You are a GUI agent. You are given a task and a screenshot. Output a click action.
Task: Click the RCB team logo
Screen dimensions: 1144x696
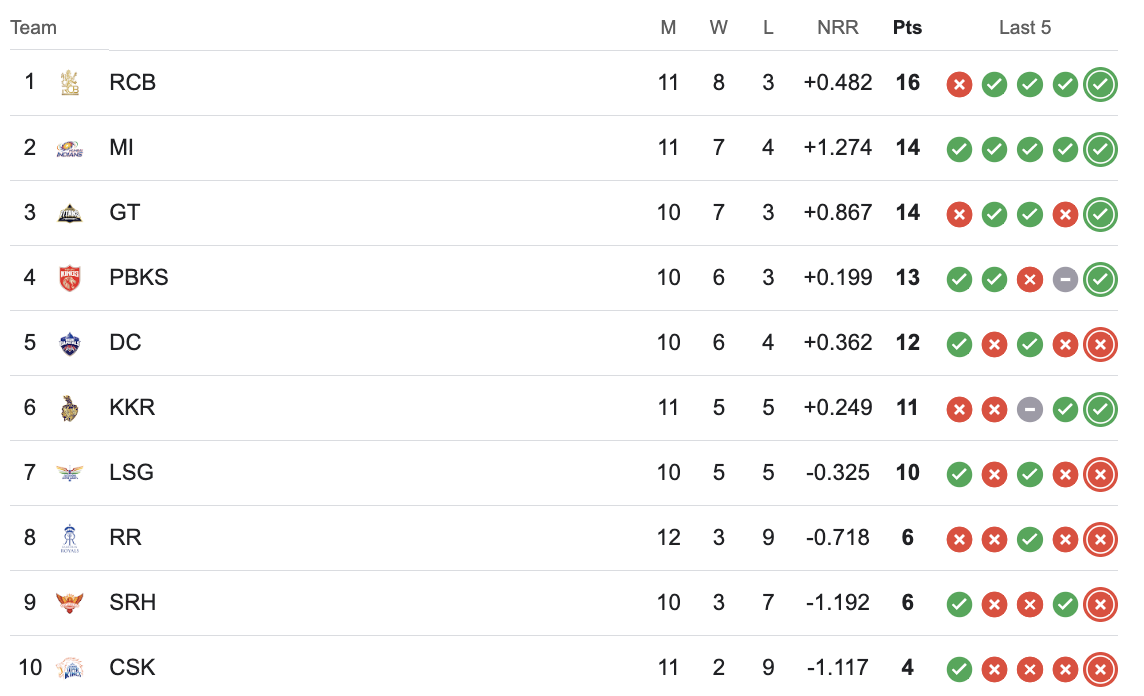pyautogui.click(x=69, y=82)
